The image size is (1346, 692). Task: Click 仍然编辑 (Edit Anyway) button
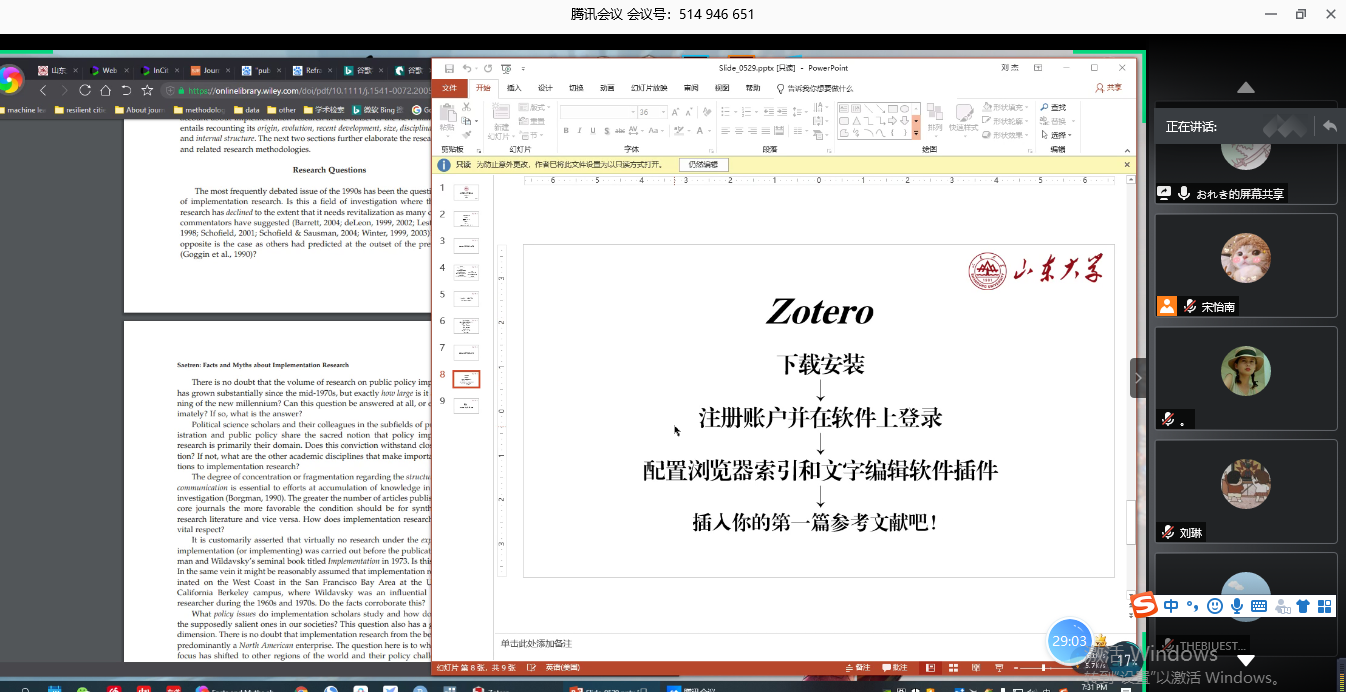coord(704,165)
